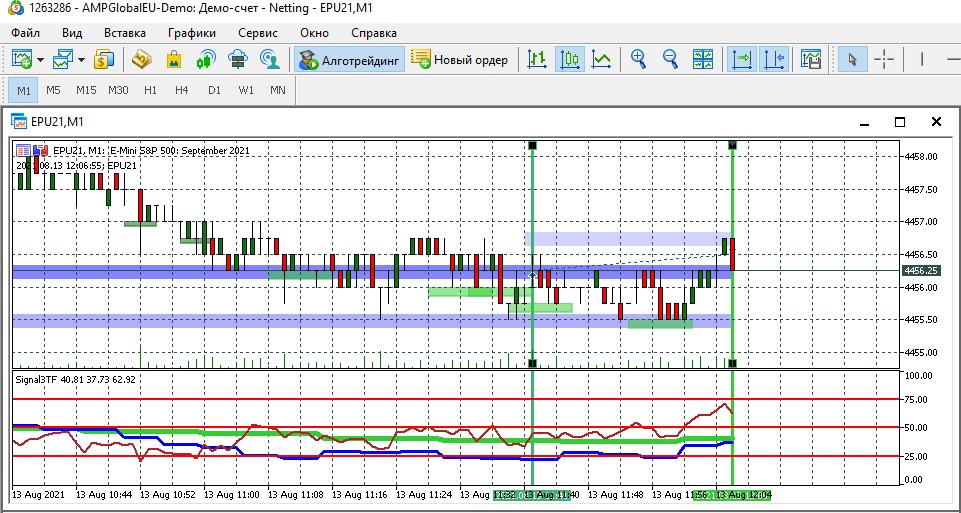The width and height of the screenshot is (961, 513).
Task: Open the VPS cloud hosting icon
Action: click(238, 60)
